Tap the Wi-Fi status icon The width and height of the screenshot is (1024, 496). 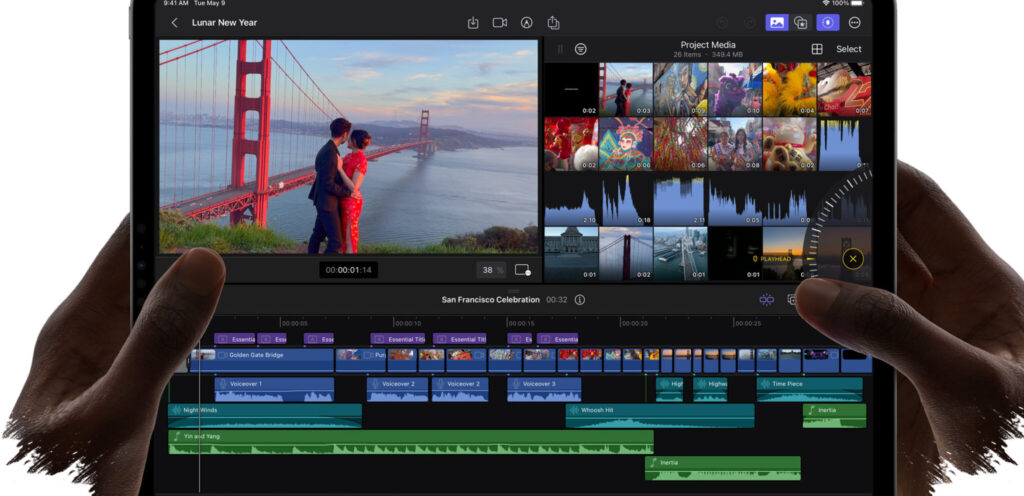[825, 3]
